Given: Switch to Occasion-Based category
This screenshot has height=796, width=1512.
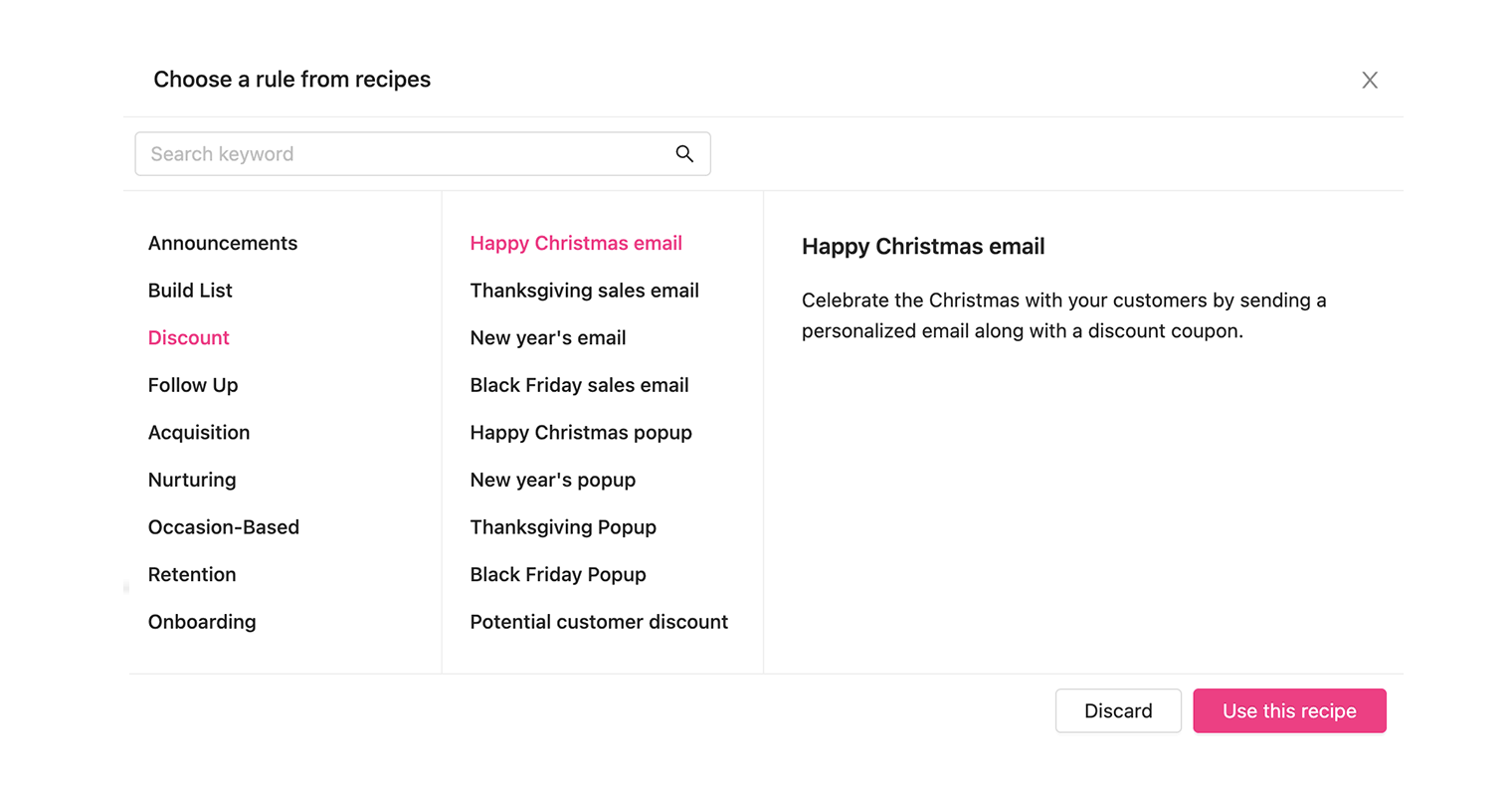Looking at the screenshot, I should [224, 526].
